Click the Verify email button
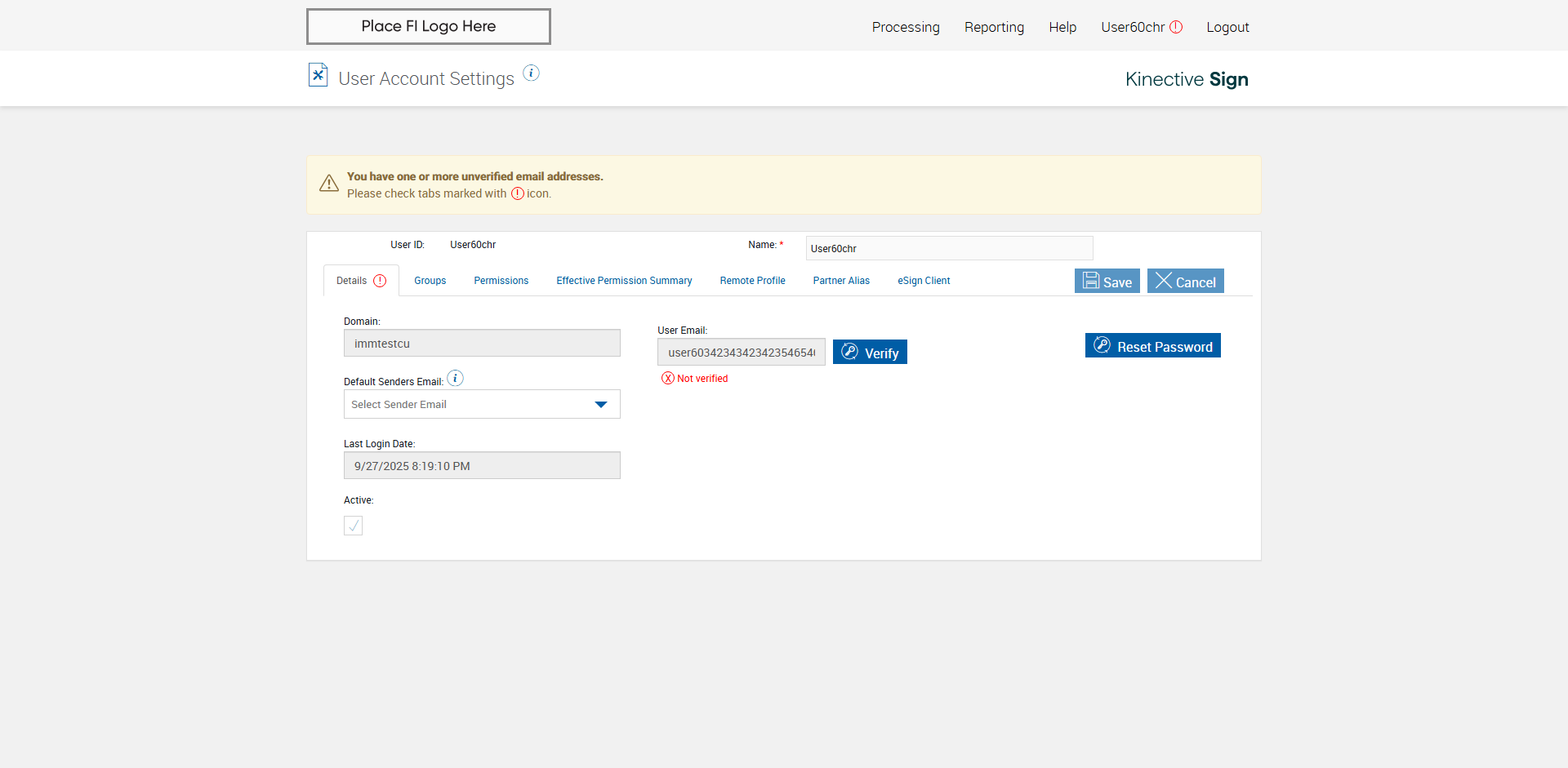The height and width of the screenshot is (768, 1568). pyautogui.click(x=870, y=352)
